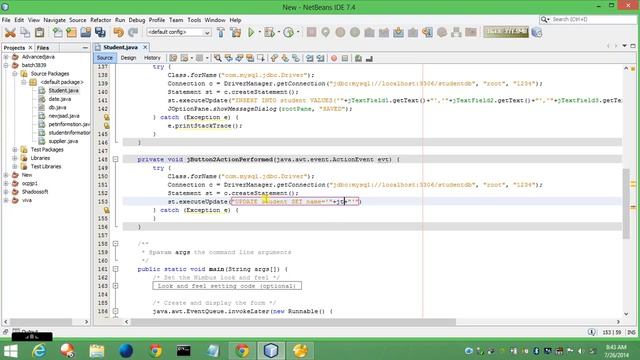This screenshot has height=360, width=640.
Task: Stop macro recording square icon
Action: 345,58
